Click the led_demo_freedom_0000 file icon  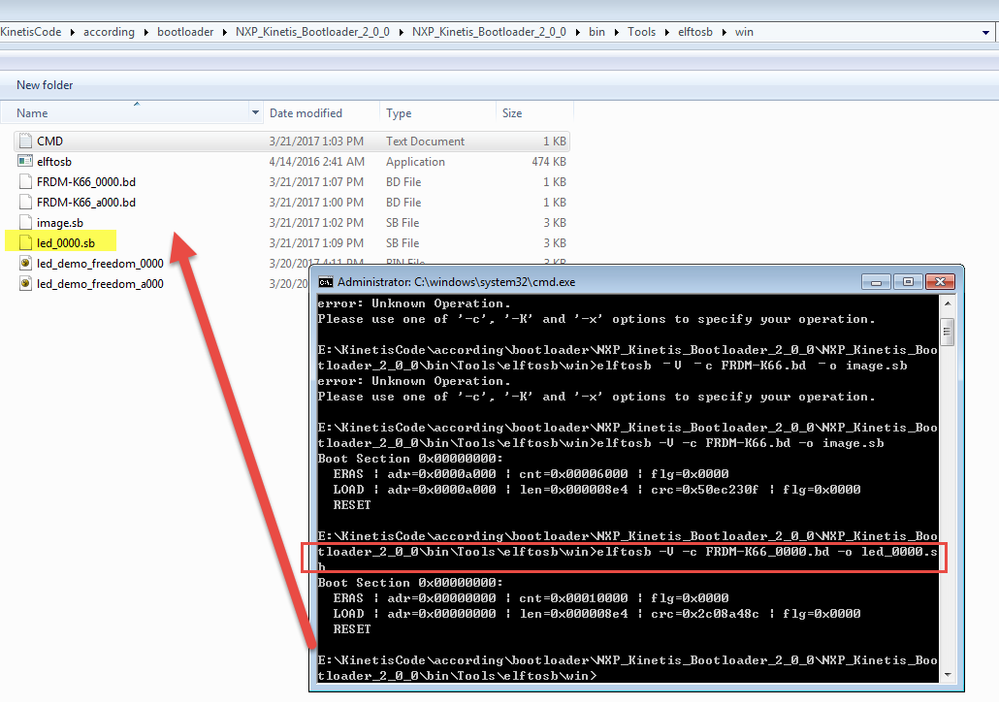[x=25, y=263]
